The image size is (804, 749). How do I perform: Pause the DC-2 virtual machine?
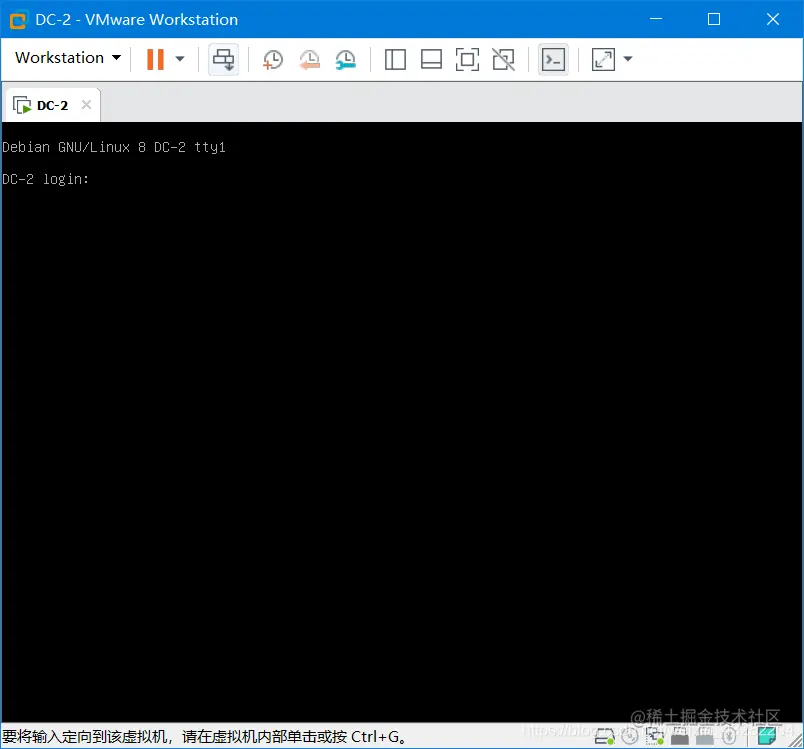[155, 59]
